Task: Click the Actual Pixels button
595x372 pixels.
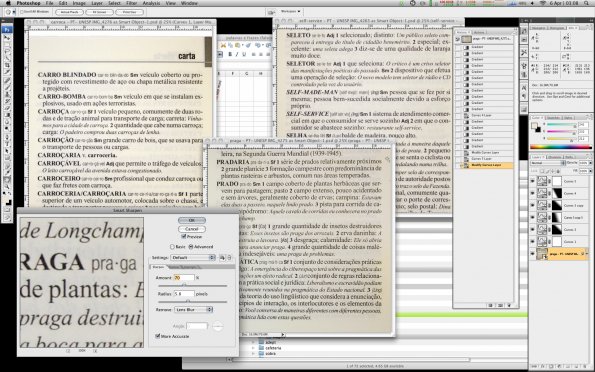Action: (x=69, y=12)
